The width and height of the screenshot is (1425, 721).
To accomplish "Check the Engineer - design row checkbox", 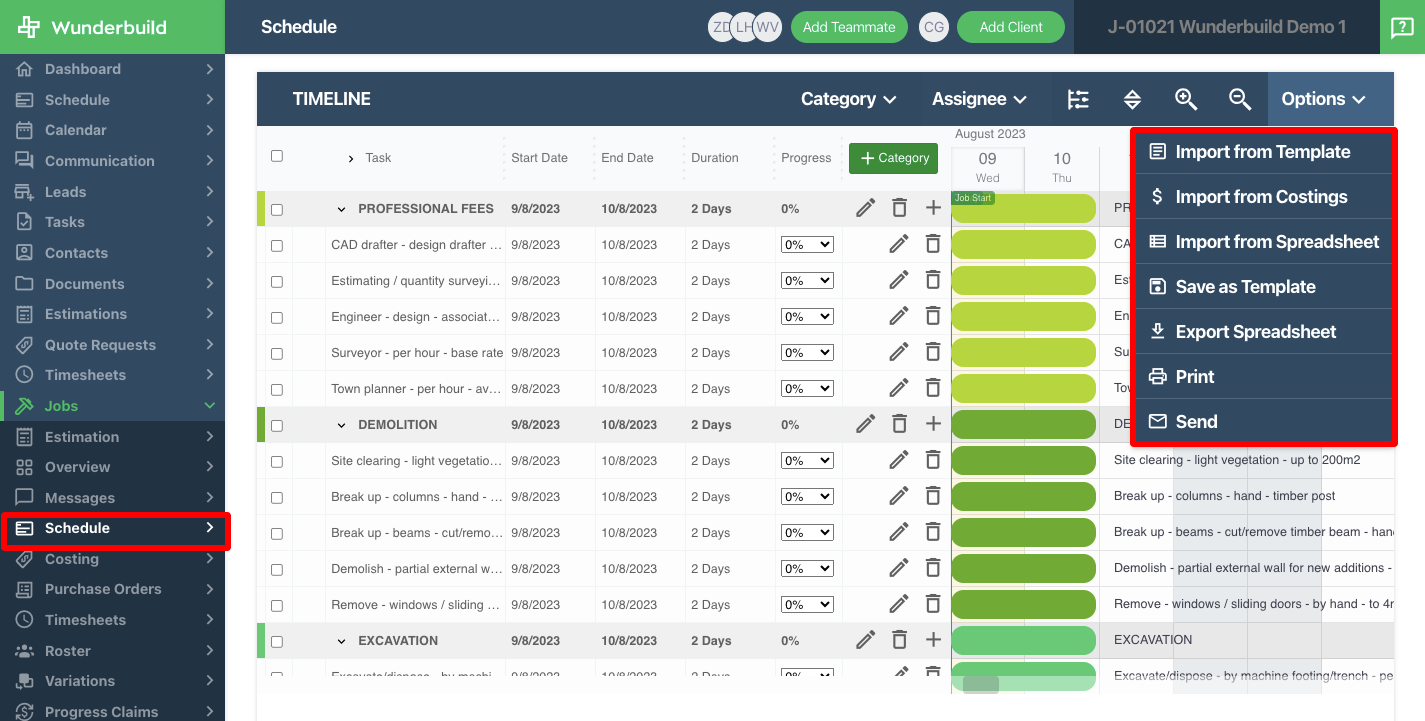I will point(277,318).
